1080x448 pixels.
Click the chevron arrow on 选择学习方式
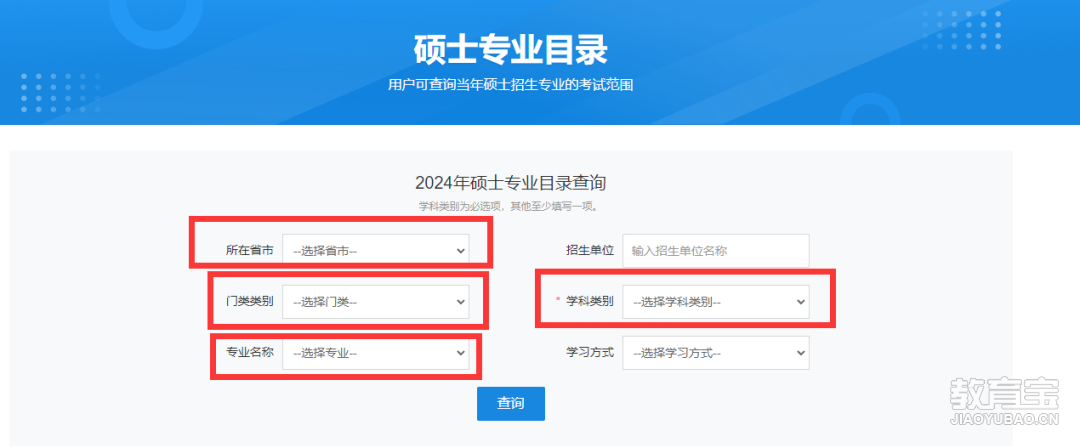pyautogui.click(x=800, y=353)
